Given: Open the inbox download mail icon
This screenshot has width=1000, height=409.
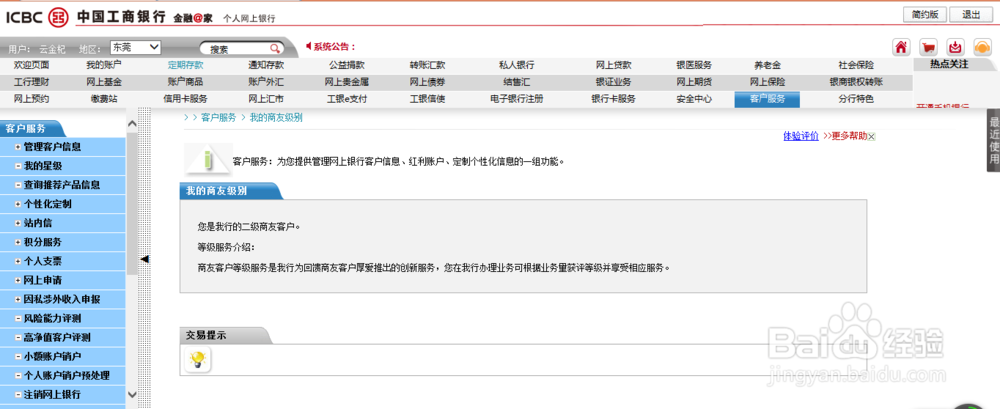Looking at the screenshot, I should [x=955, y=47].
